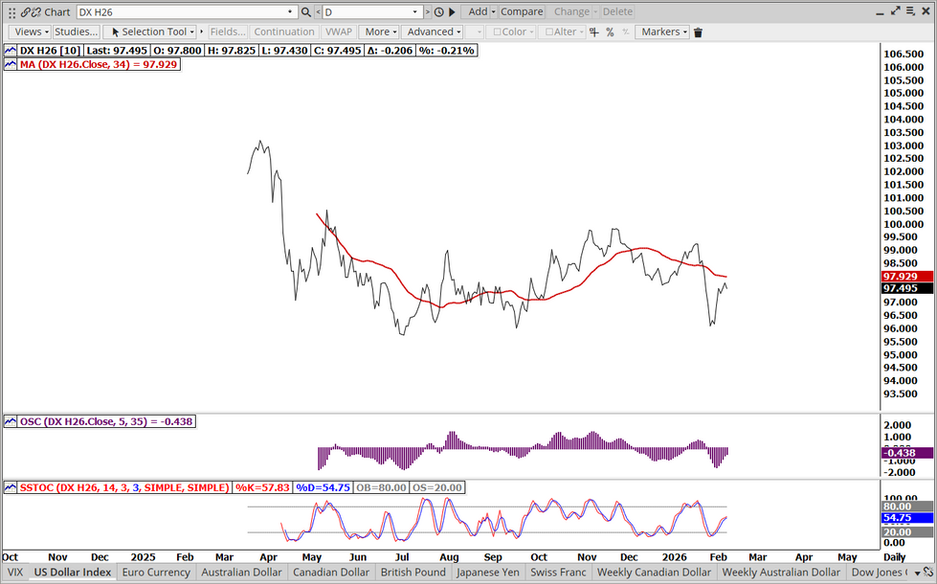Open the Japanese Yen tab
The image size is (937, 584).
click(488, 572)
